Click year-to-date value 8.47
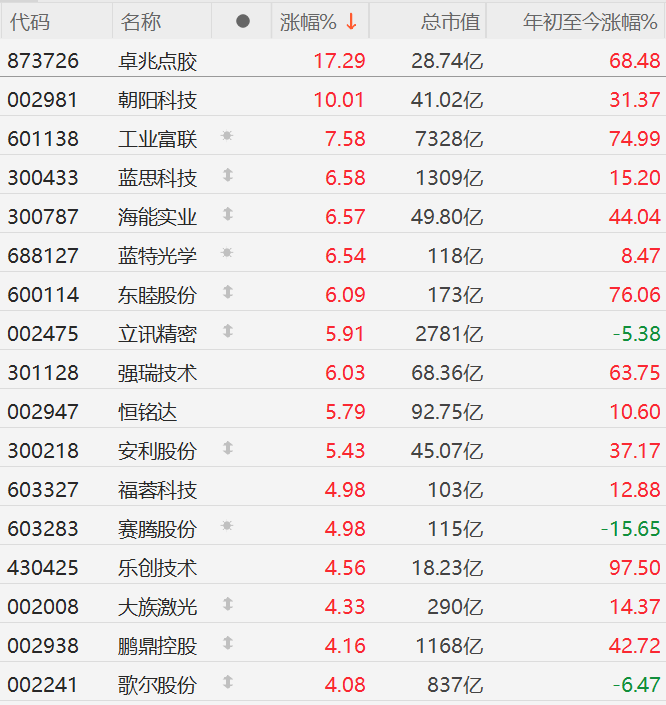Screen dimensions: 666x705 [640, 256]
